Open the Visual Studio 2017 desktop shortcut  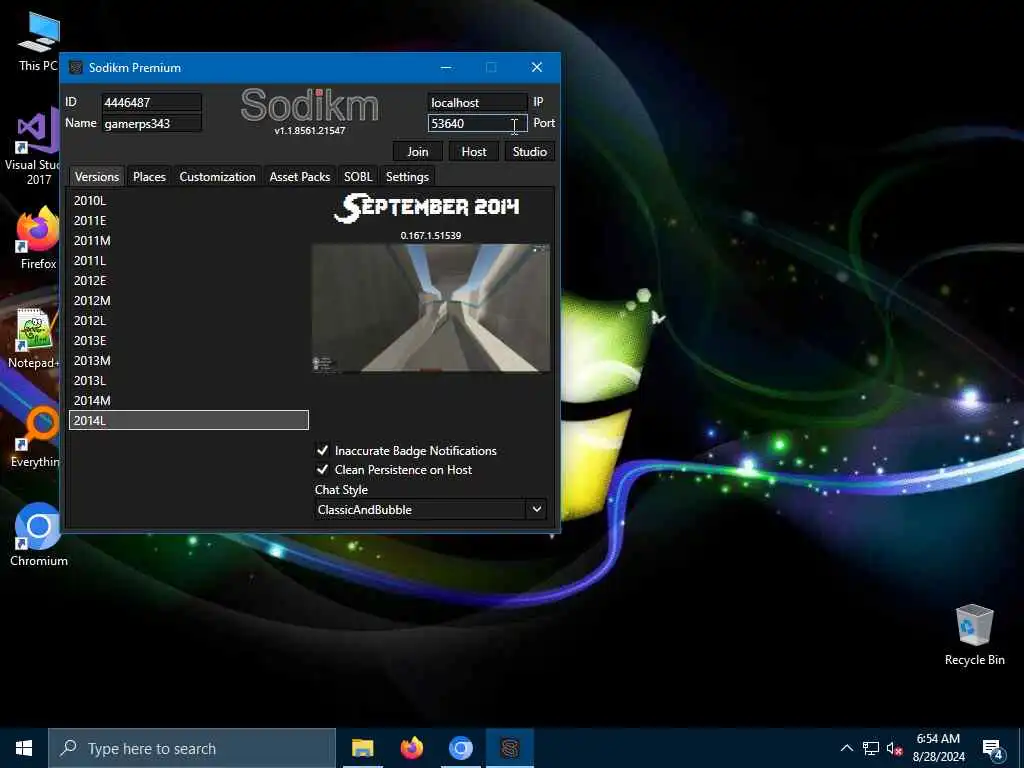[x=38, y=145]
